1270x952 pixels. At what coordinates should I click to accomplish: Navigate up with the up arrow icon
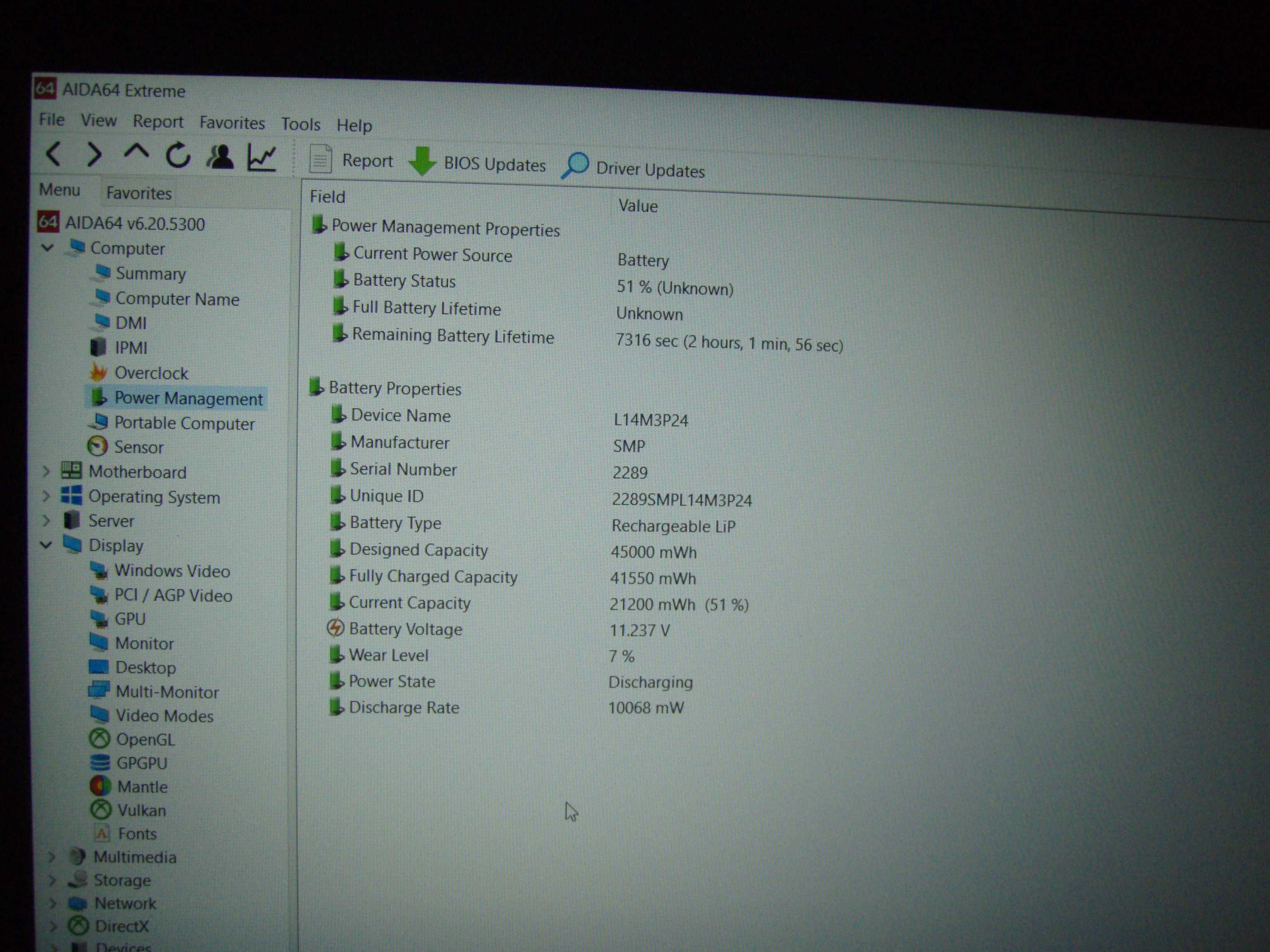(136, 152)
